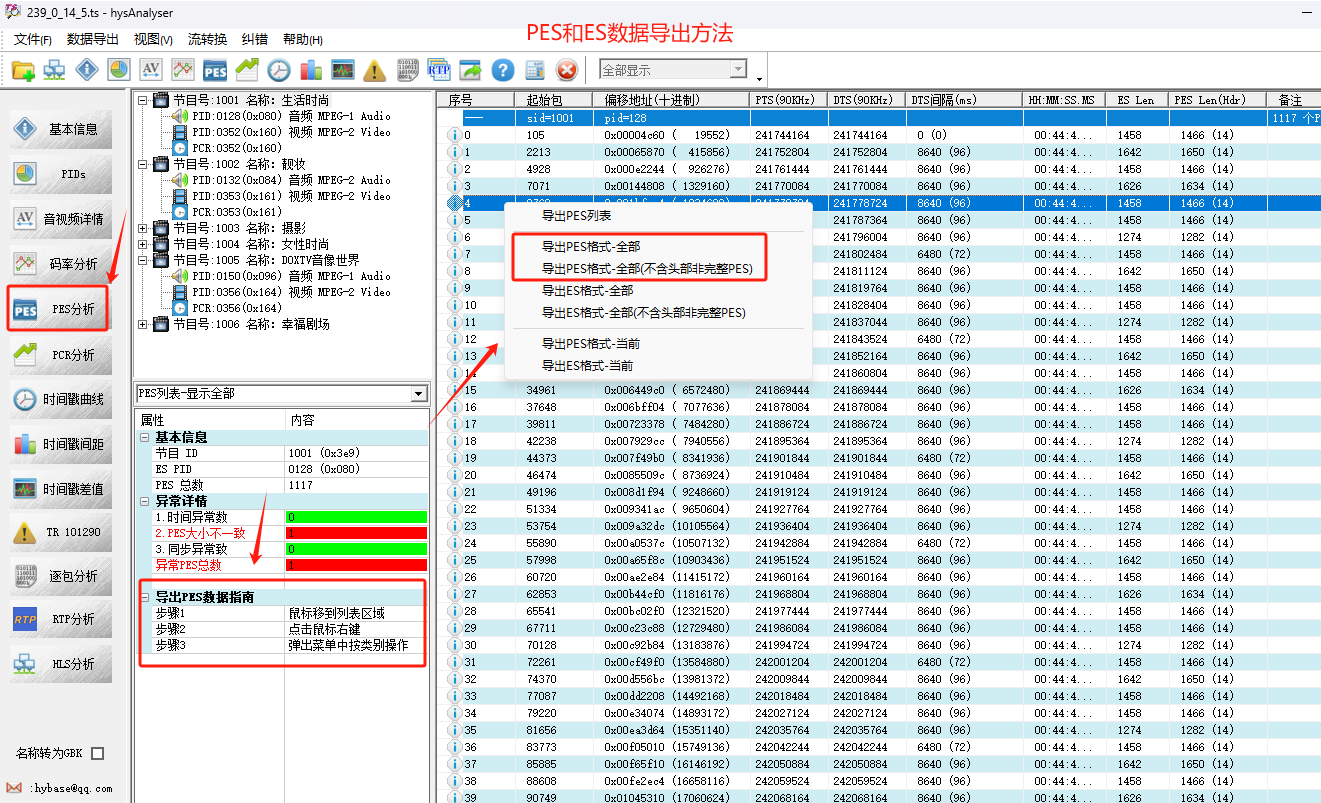Click the yellow warning triangle toolbar icon

[374, 70]
